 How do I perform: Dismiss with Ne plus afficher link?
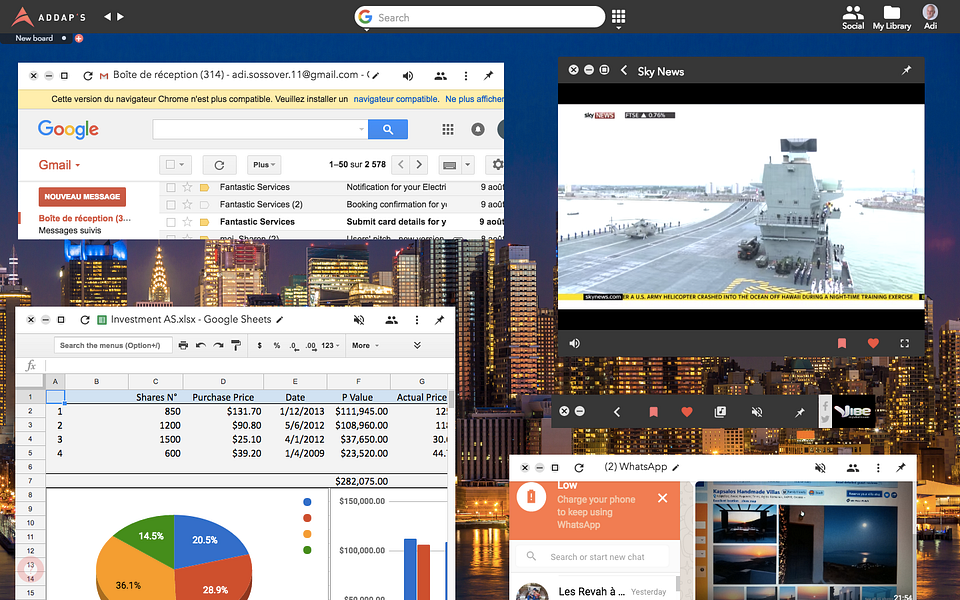click(474, 99)
